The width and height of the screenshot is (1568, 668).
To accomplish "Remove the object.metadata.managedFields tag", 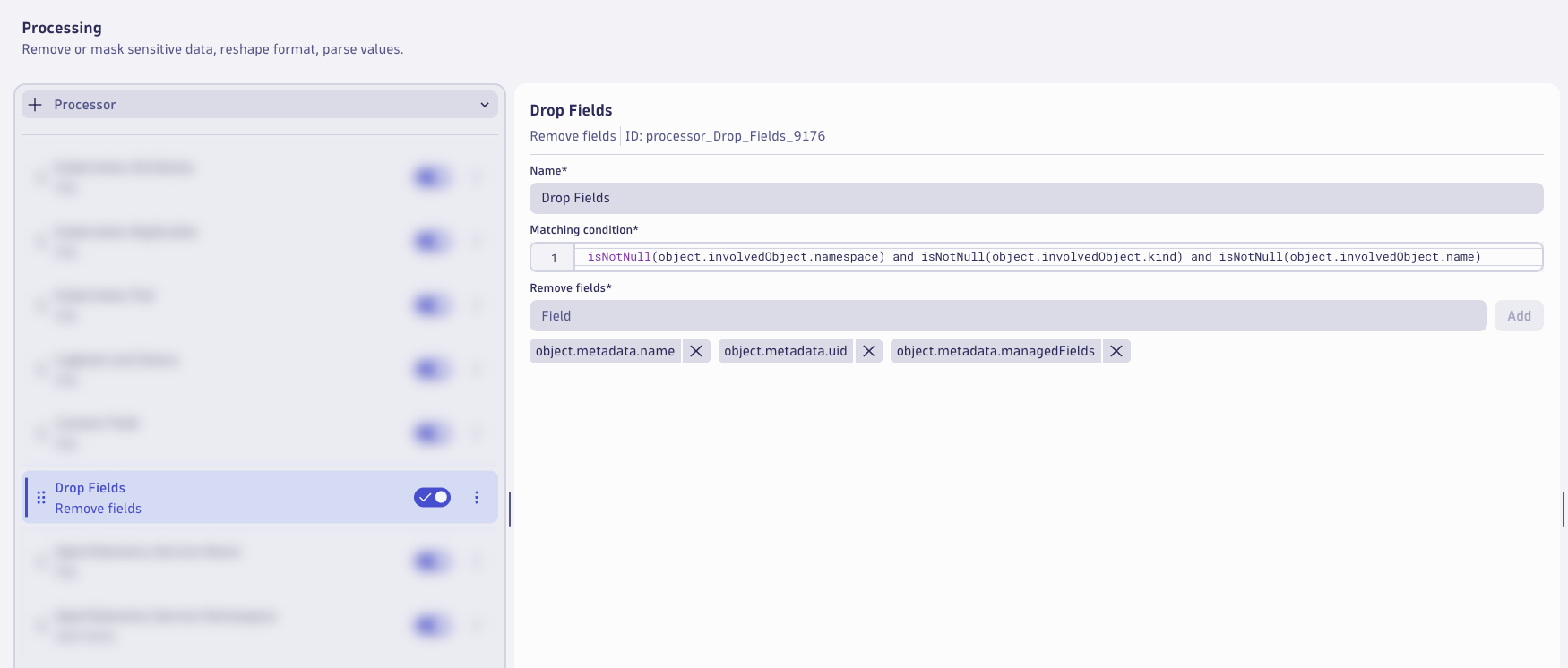I will 1116,351.
